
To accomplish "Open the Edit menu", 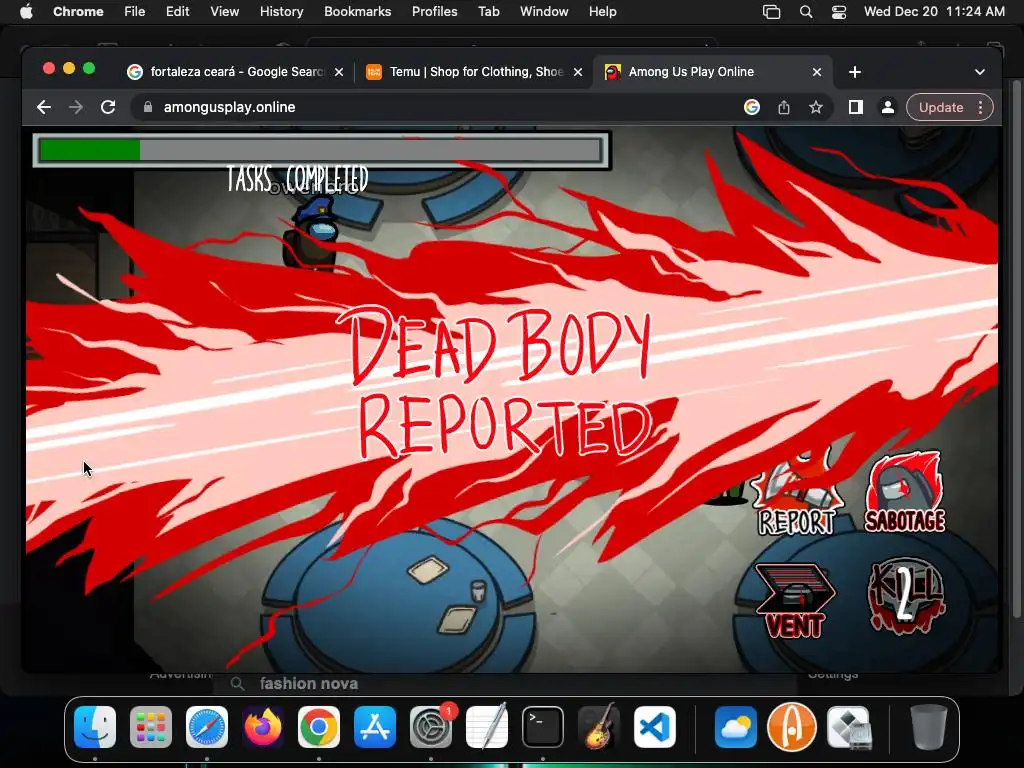I will [x=177, y=11].
